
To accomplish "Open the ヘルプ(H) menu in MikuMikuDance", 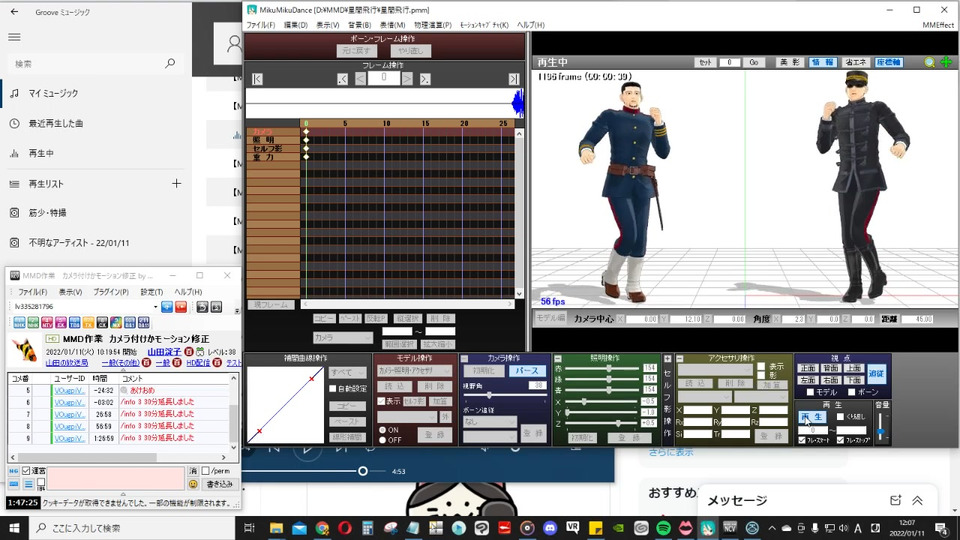I will [x=531, y=25].
